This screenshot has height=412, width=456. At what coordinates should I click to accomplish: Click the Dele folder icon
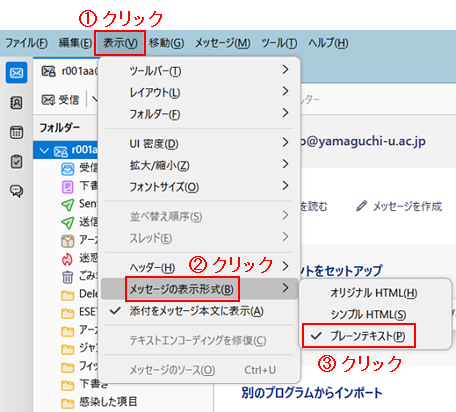(68, 295)
